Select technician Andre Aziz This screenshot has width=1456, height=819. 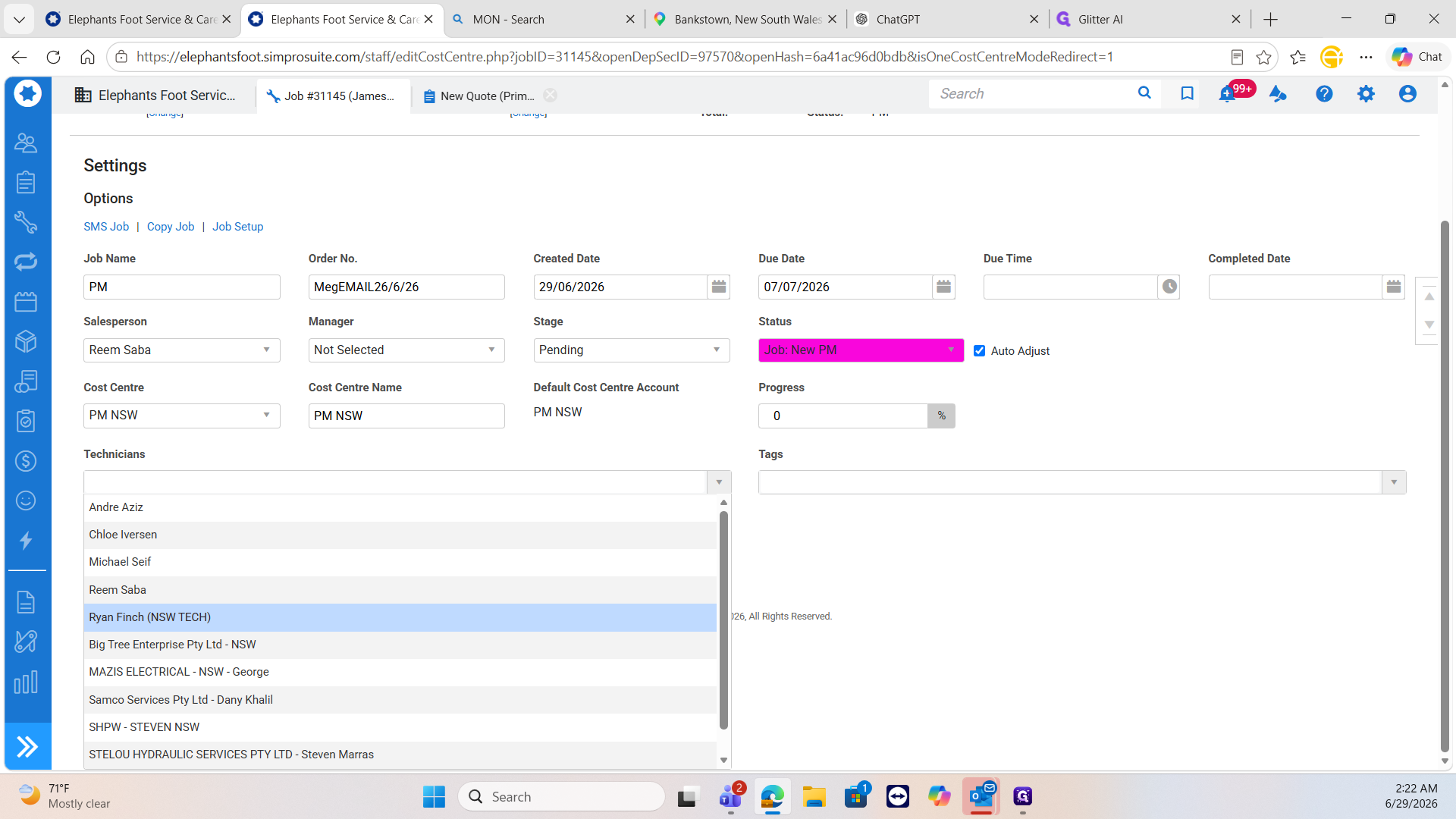coord(400,507)
